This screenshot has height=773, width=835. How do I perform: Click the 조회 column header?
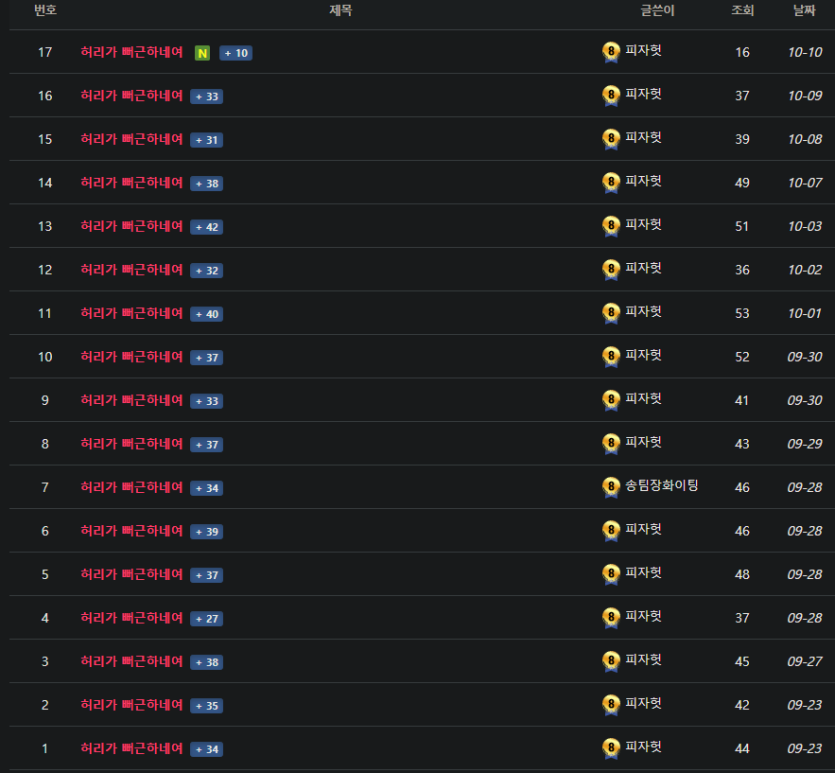point(742,10)
